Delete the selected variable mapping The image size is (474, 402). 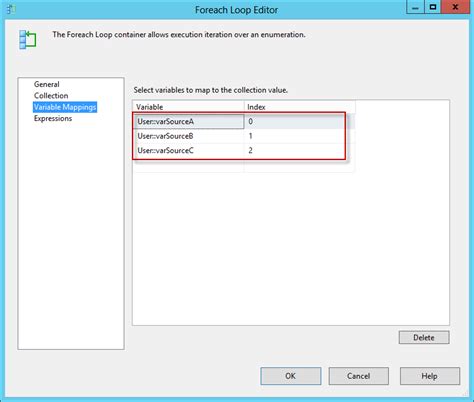(424, 337)
